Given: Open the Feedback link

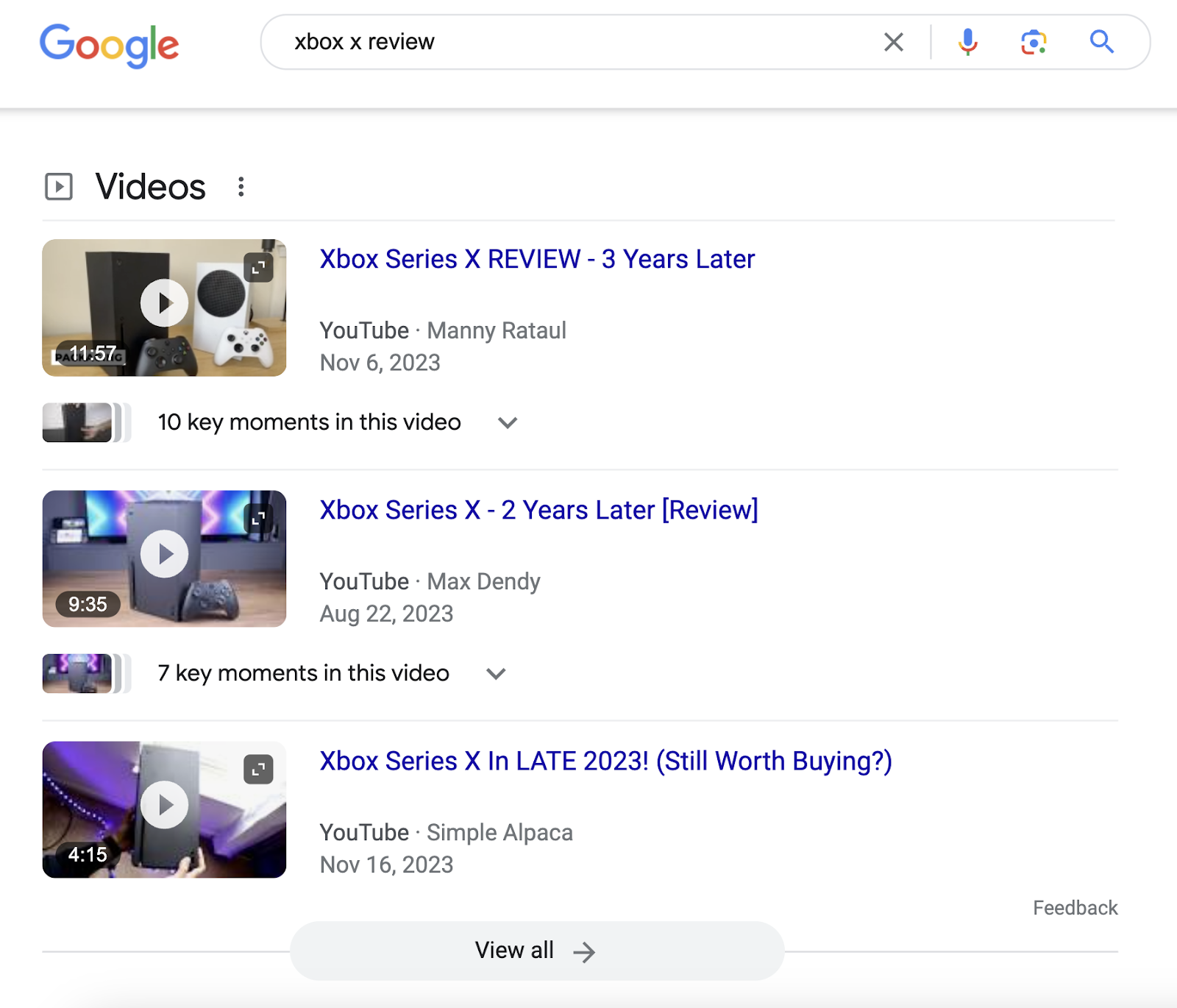Looking at the screenshot, I should click(x=1075, y=908).
